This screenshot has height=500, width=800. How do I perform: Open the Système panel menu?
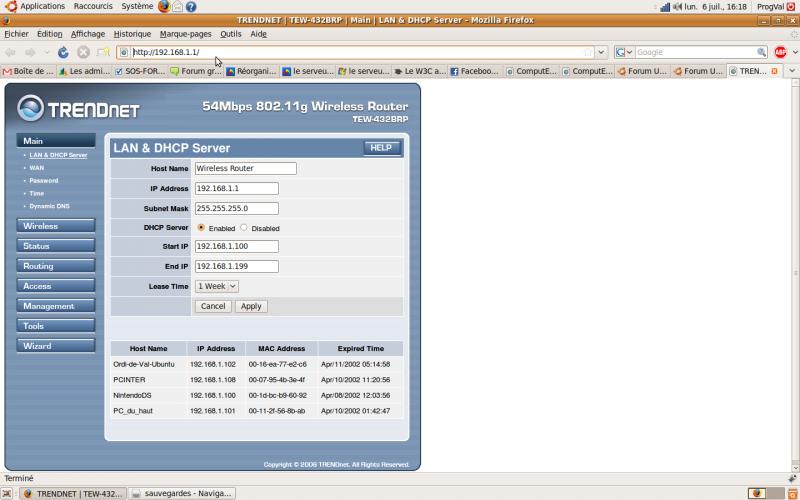pos(137,6)
